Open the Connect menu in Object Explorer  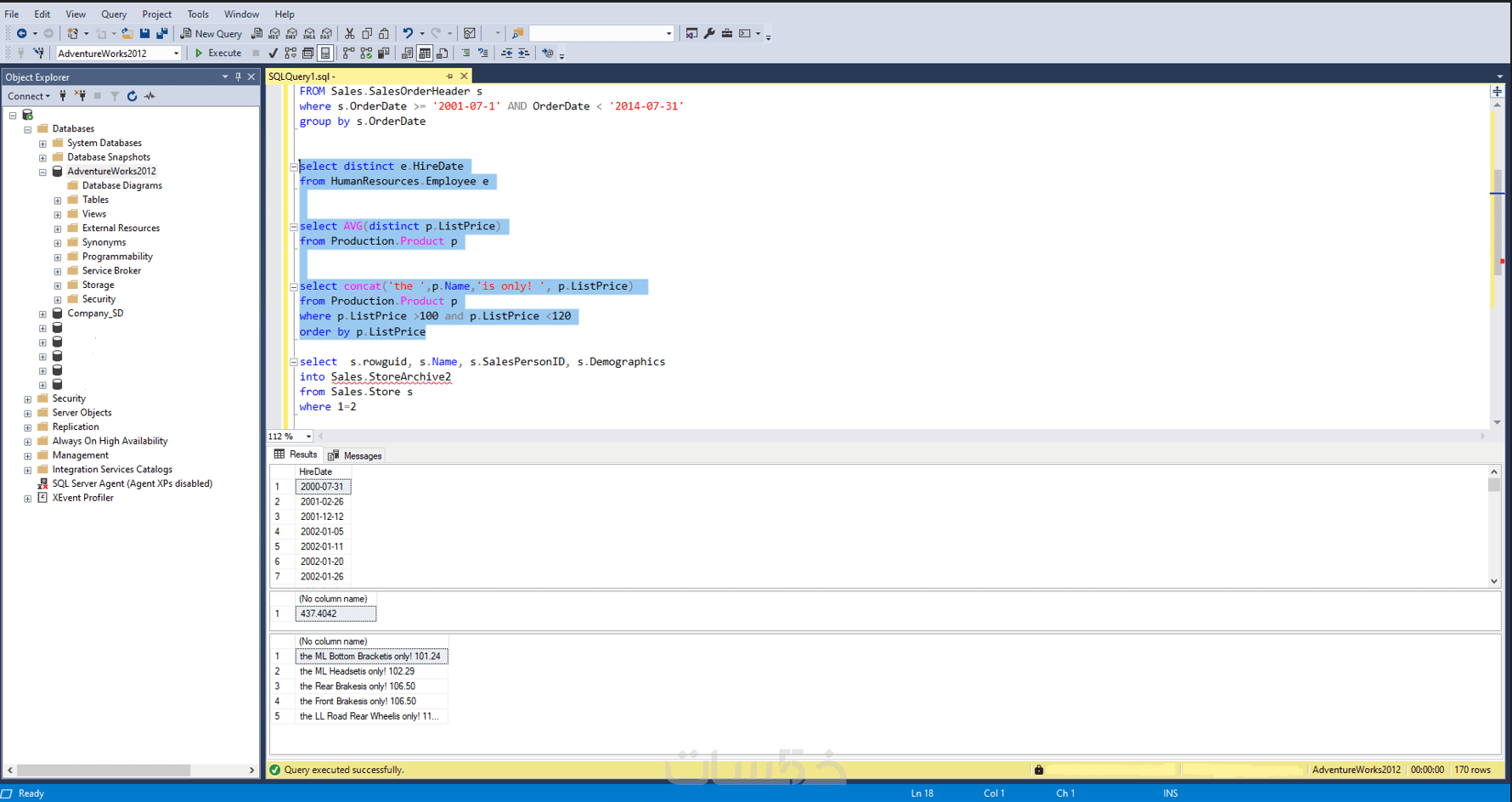point(26,95)
